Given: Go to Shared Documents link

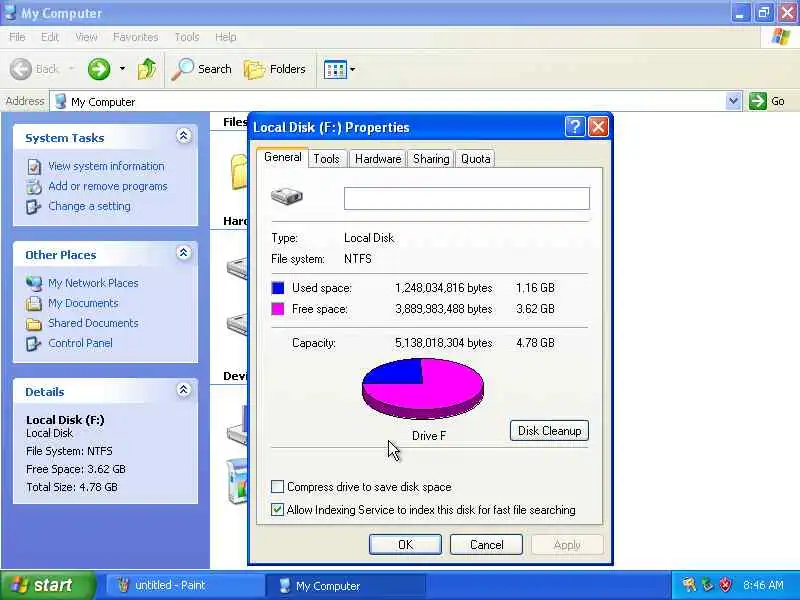Looking at the screenshot, I should (93, 323).
